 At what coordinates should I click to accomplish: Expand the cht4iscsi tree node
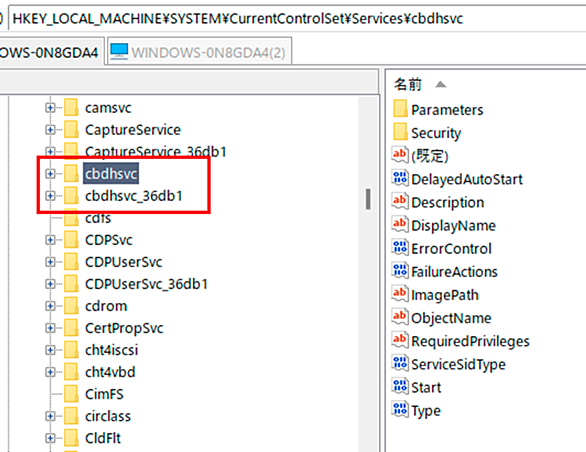click(x=50, y=350)
